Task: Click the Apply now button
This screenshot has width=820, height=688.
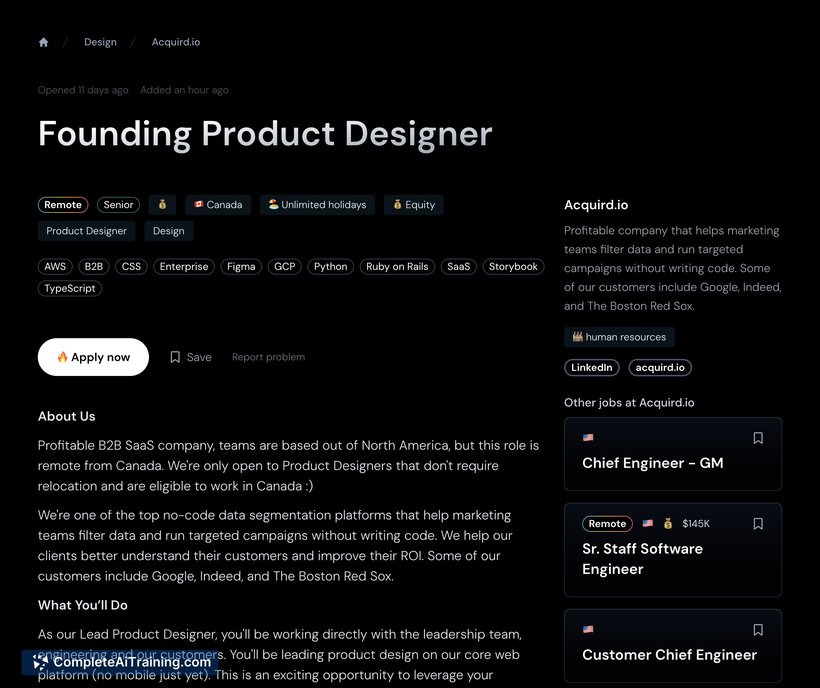Action: point(93,357)
